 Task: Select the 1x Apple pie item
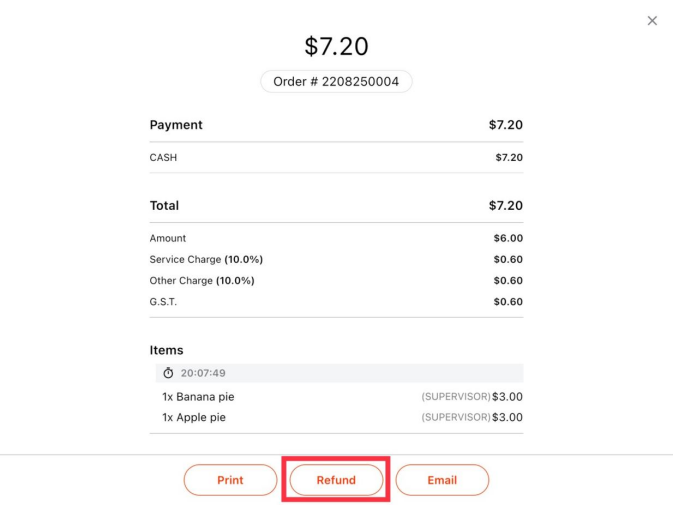coord(194,417)
